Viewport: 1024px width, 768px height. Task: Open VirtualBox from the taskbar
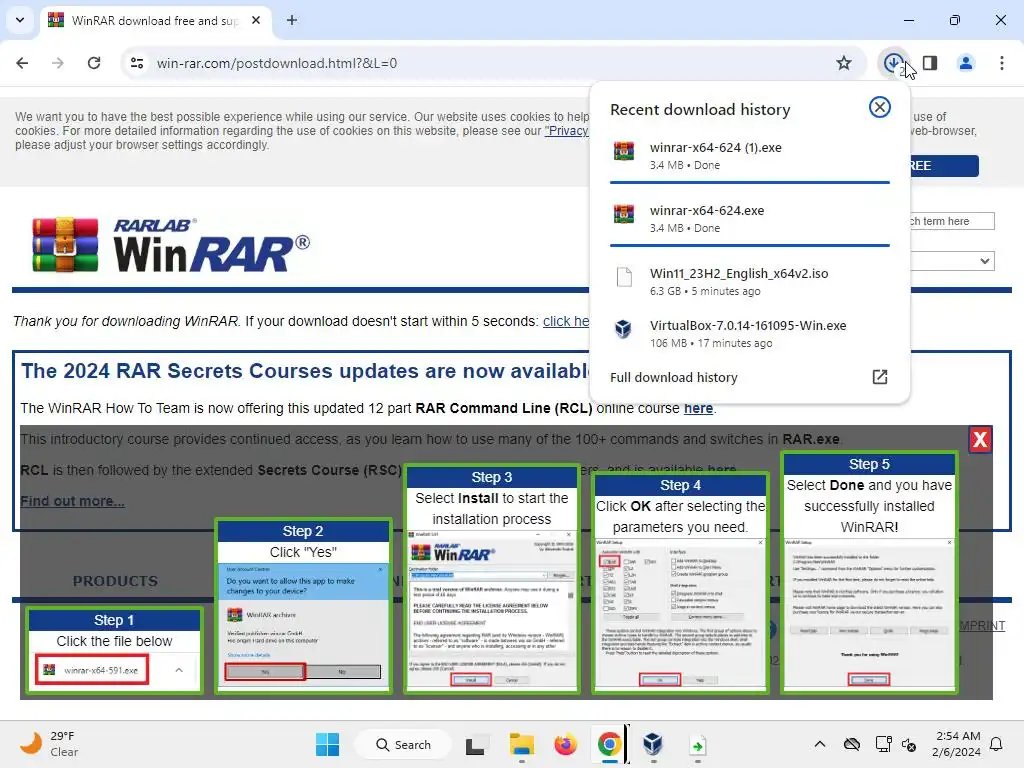(653, 744)
